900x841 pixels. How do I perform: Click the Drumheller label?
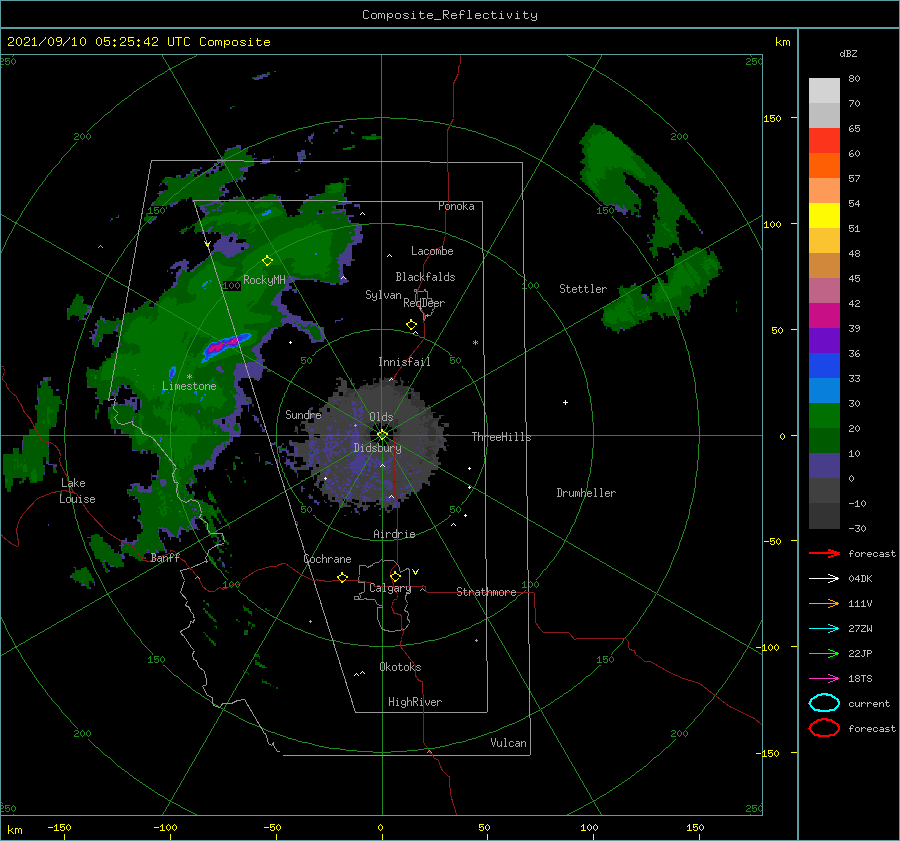[586, 493]
